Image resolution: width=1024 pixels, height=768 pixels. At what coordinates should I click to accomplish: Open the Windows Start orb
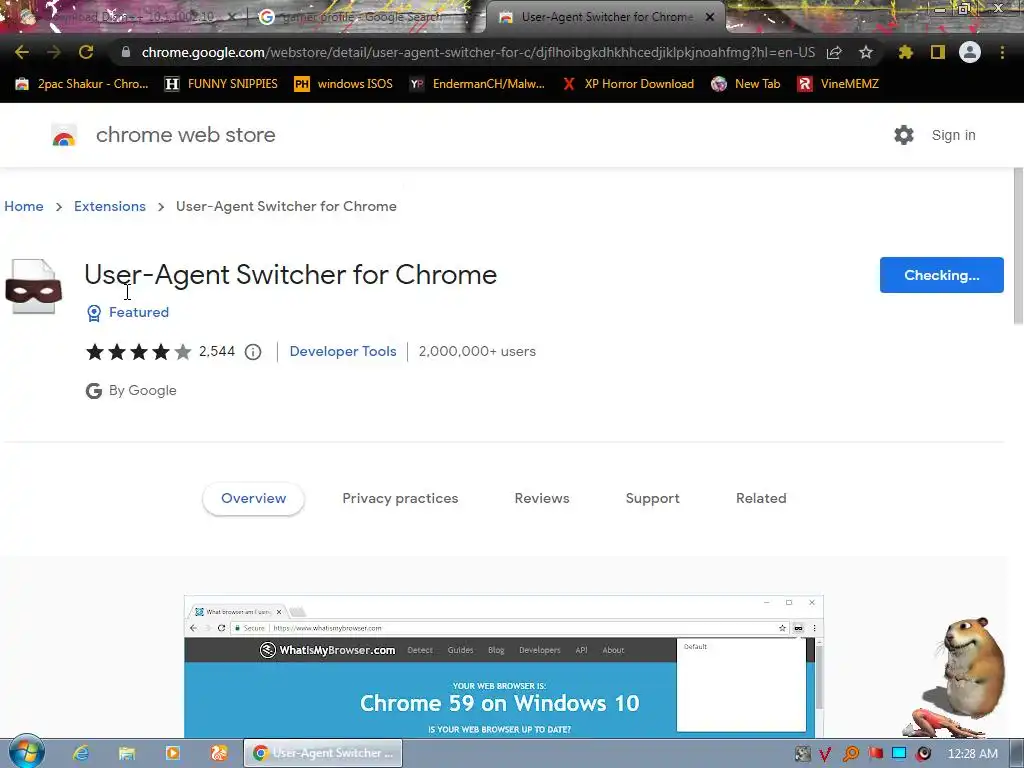27,752
